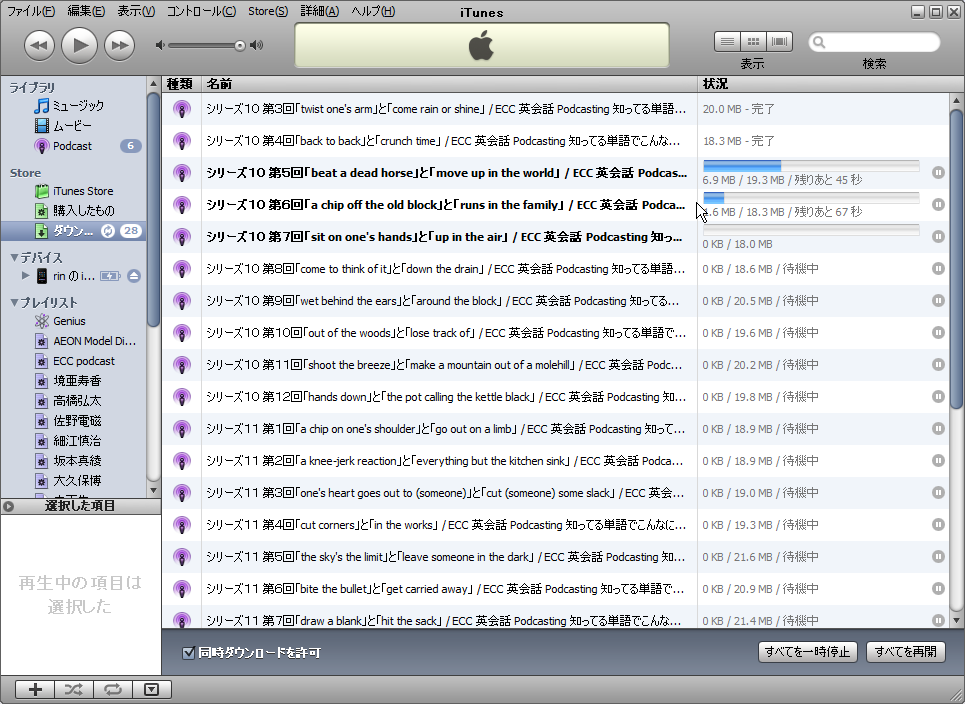Screen dimensions: 965x704
Task: Sort by the 名前 column header
Action: (x=449, y=84)
